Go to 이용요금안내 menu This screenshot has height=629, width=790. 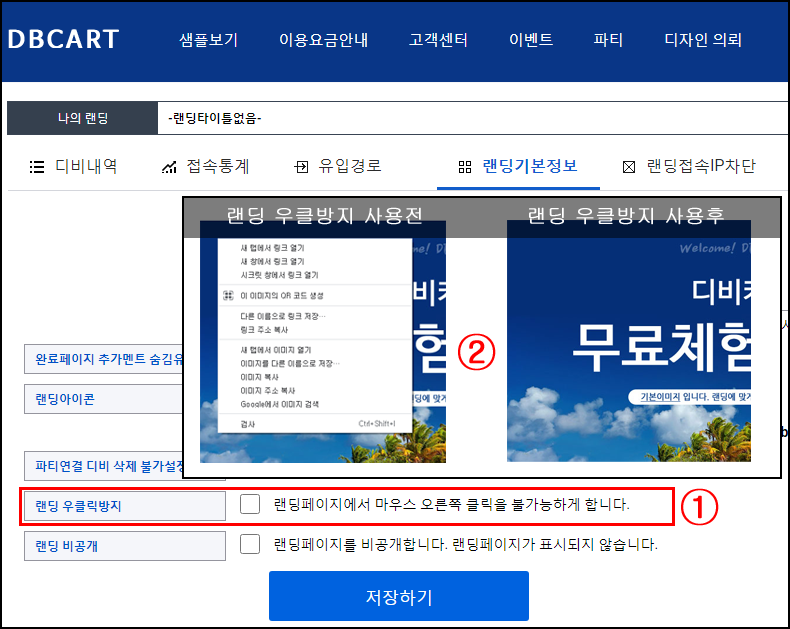[323, 41]
